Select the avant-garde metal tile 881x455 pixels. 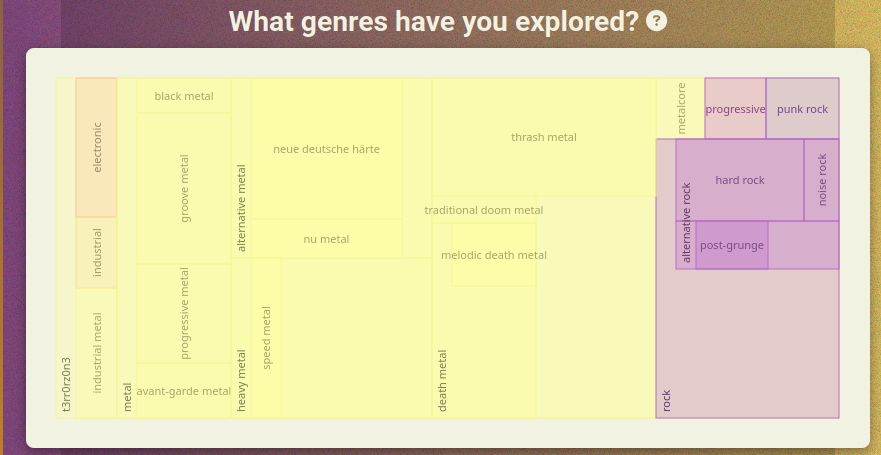184,391
